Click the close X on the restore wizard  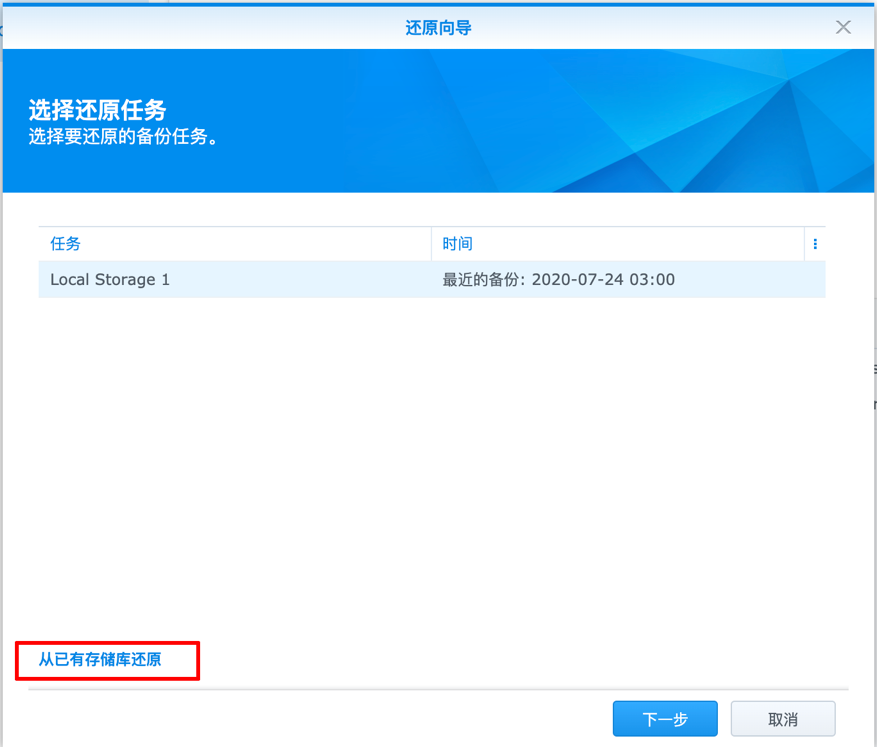coord(843,27)
